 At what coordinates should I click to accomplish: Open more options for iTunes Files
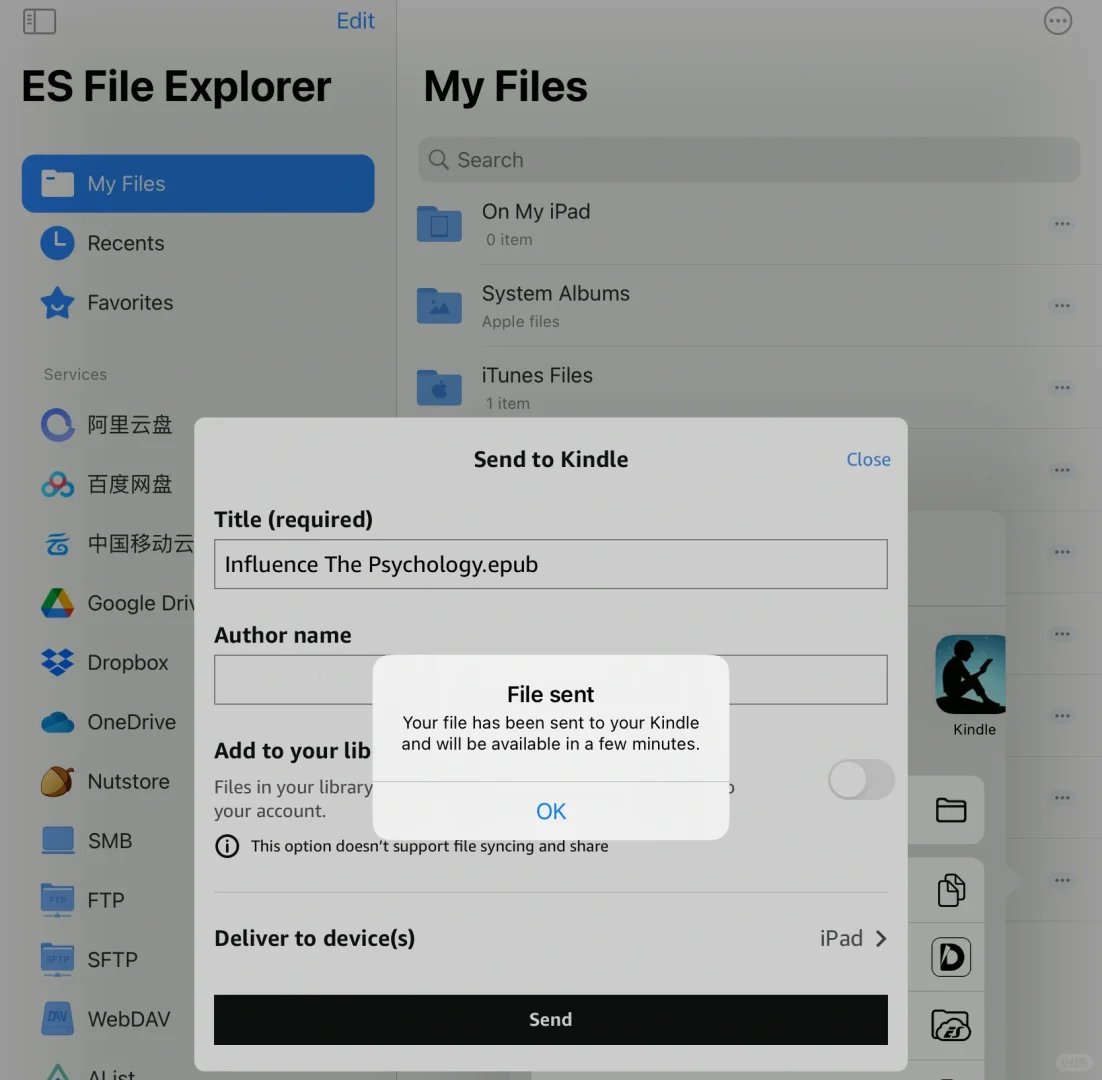pyautogui.click(x=1062, y=388)
